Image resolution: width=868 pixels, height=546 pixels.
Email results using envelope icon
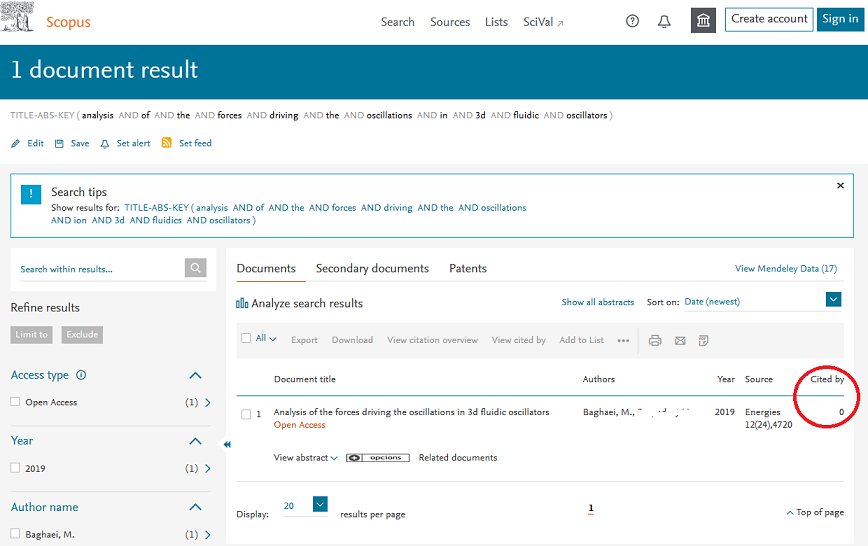pyautogui.click(x=680, y=340)
